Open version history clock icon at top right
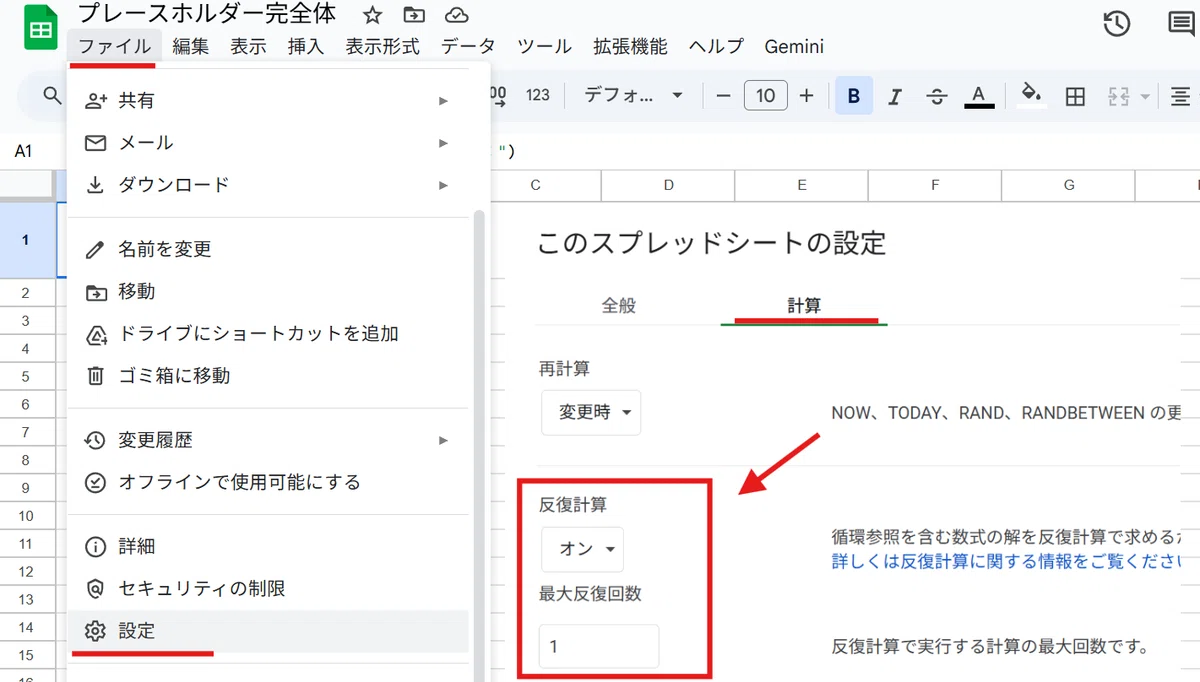 pos(1116,24)
